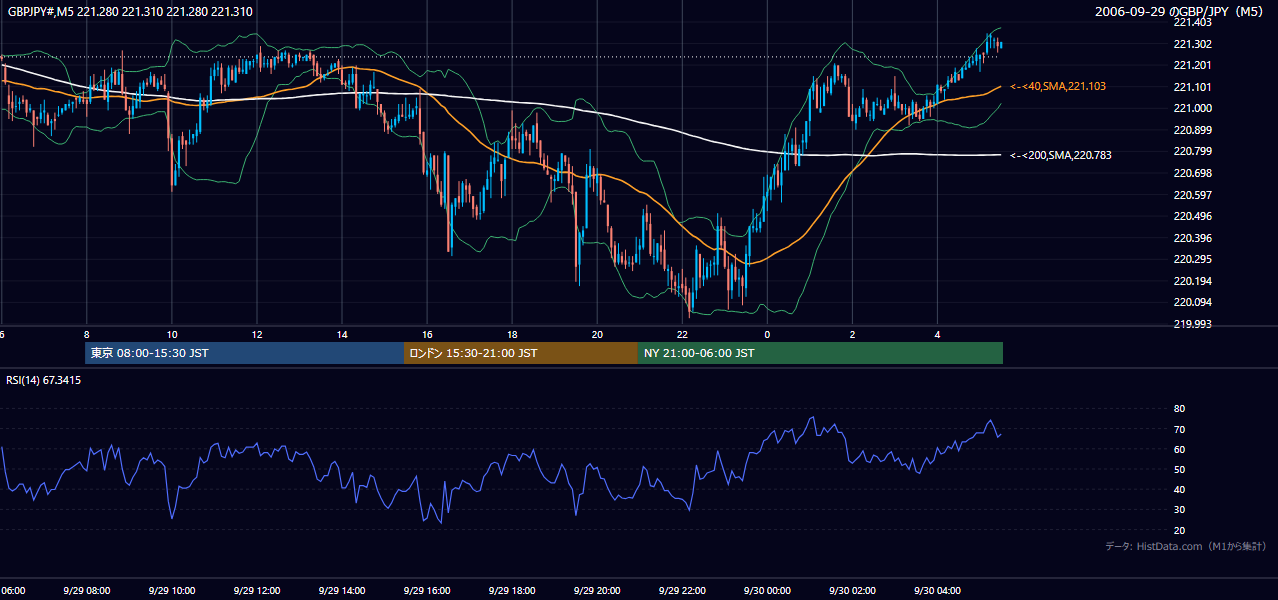Click the HistData.com data source credit
The height and width of the screenshot is (600, 1278).
click(x=1185, y=546)
